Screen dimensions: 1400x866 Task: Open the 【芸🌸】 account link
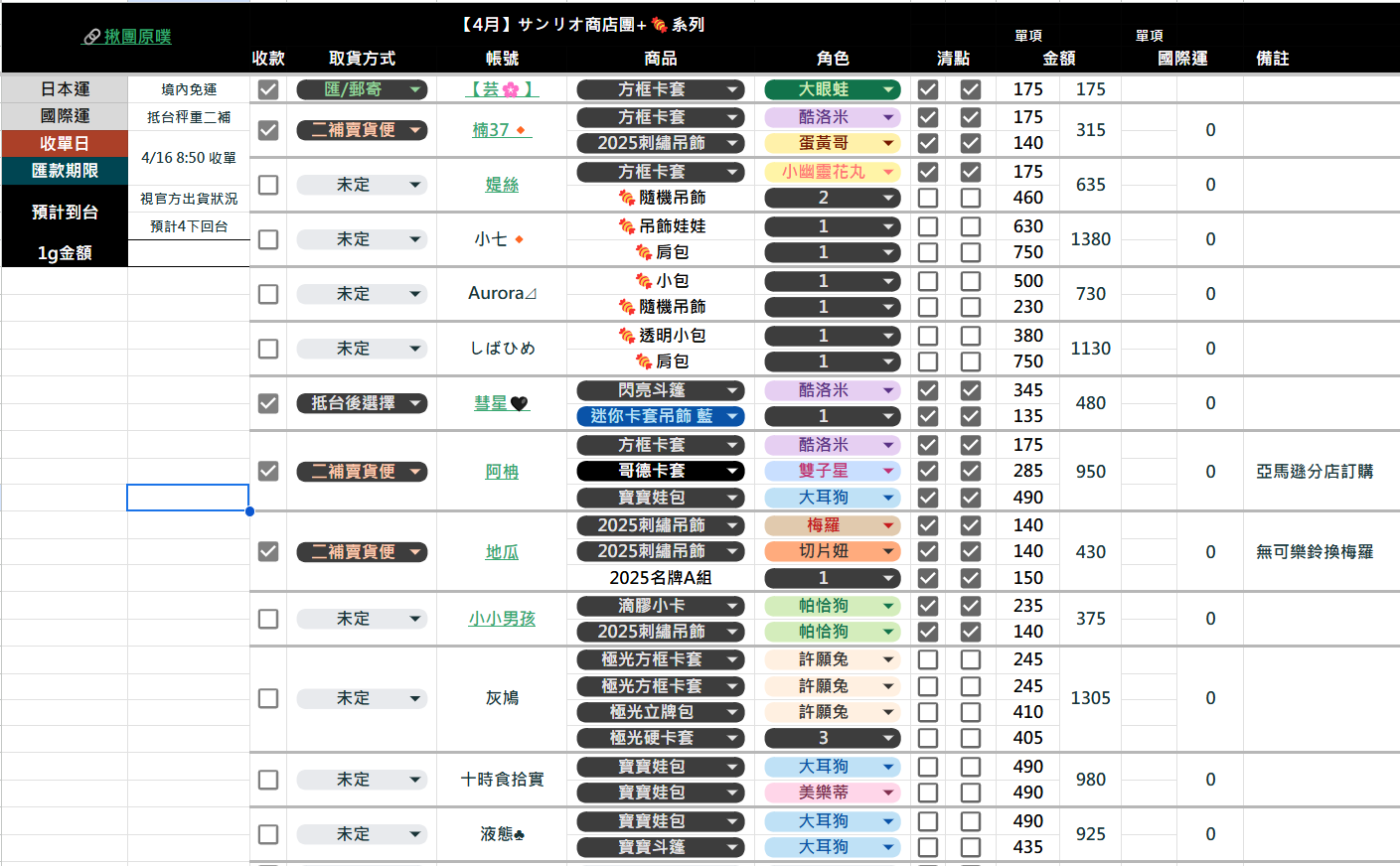coord(502,89)
